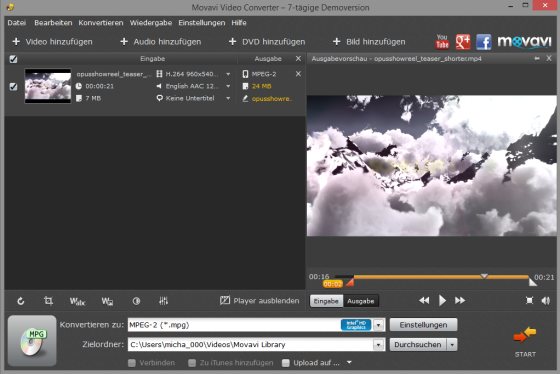Toggle fullscreen preview icon
The width and height of the screenshot is (560, 374).
(529, 301)
